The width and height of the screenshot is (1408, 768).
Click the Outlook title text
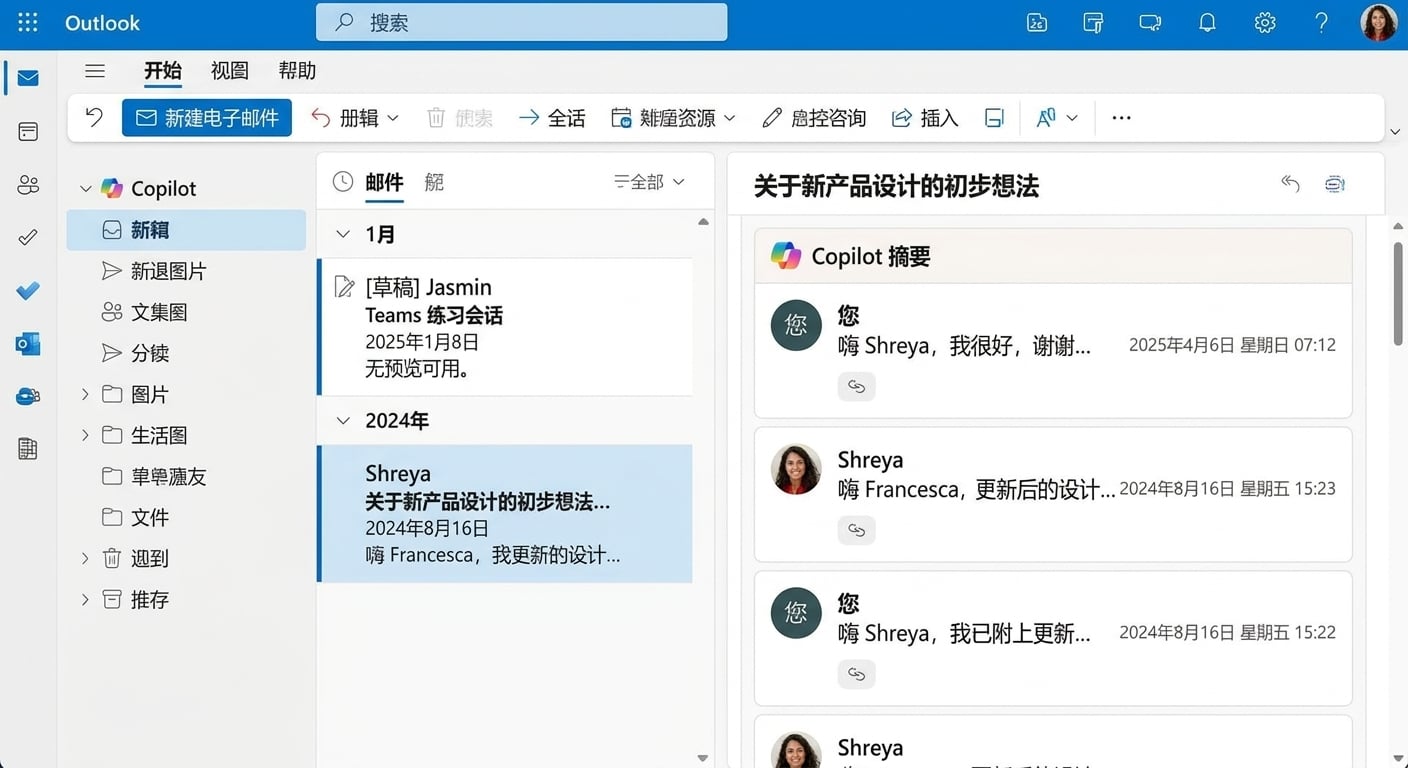(102, 23)
